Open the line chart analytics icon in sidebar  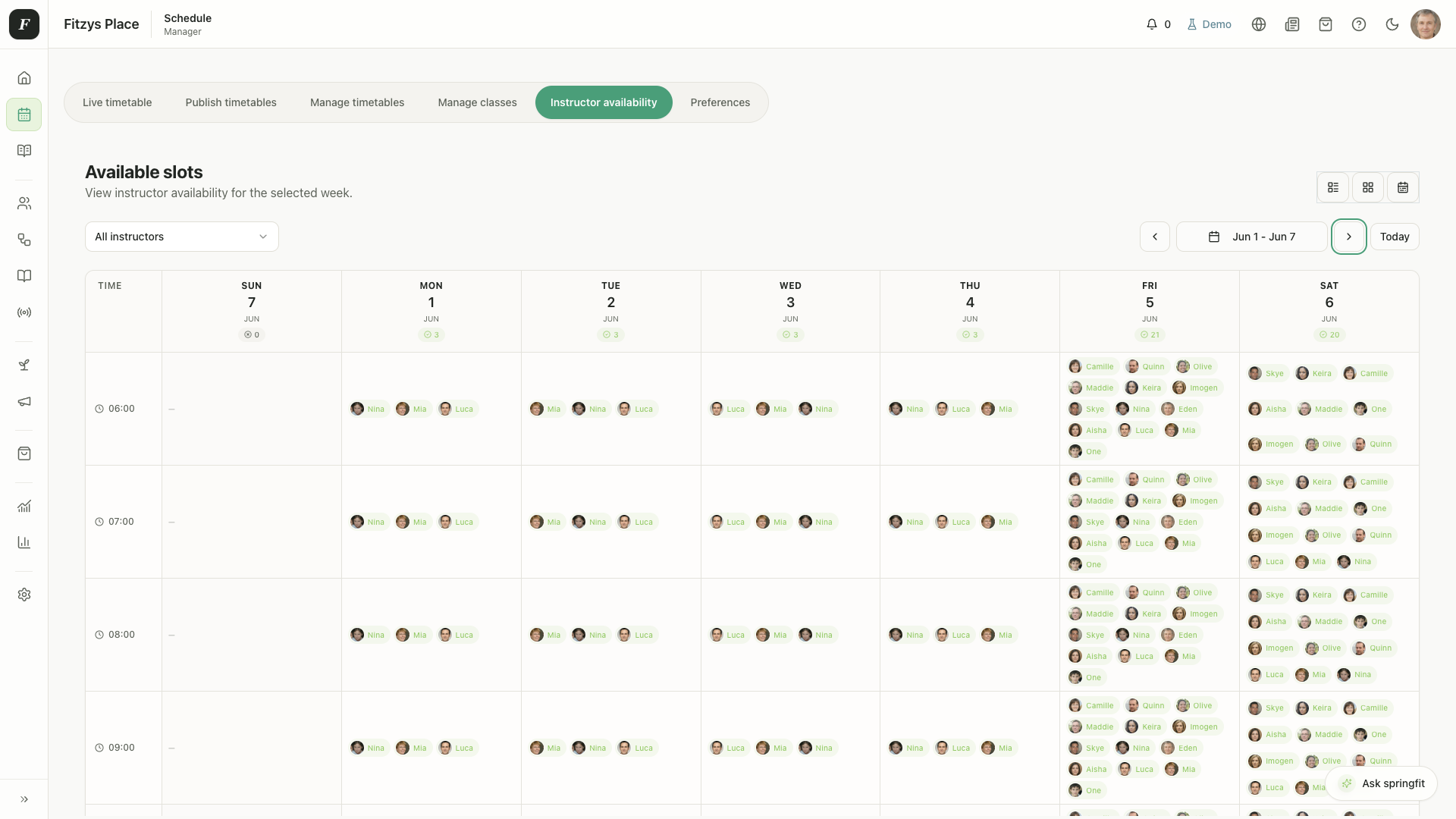point(24,506)
